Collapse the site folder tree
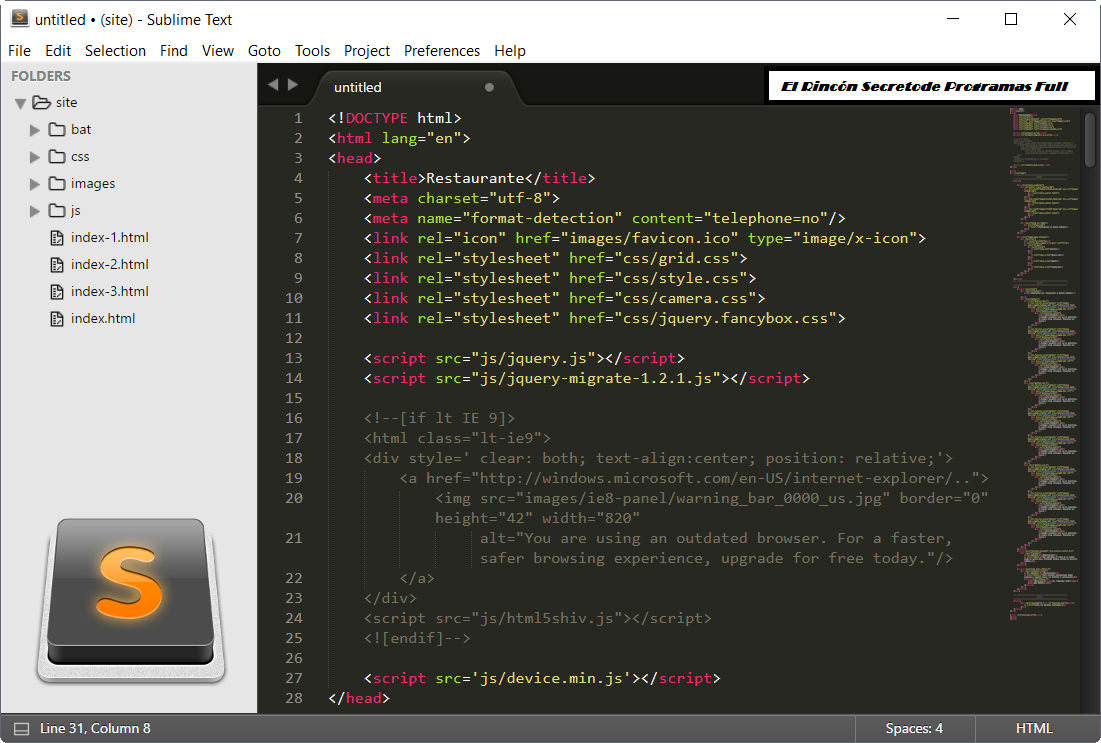The width and height of the screenshot is (1101, 743). pos(20,102)
